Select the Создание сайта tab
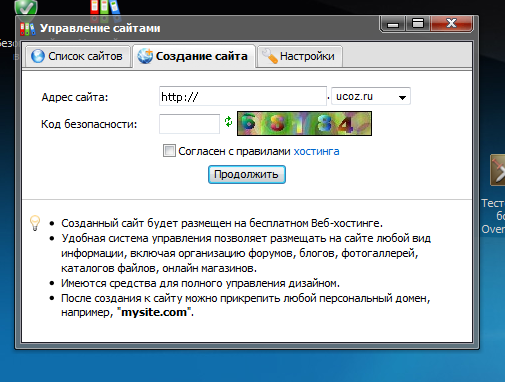This screenshot has height=382, width=505. point(194,56)
